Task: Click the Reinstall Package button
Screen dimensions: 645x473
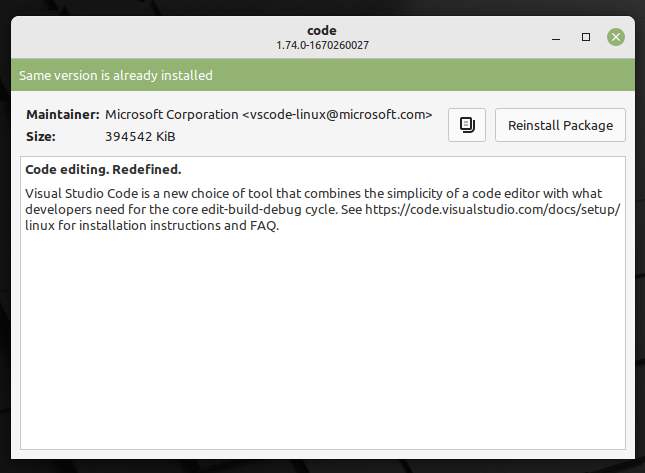Action: (560, 125)
